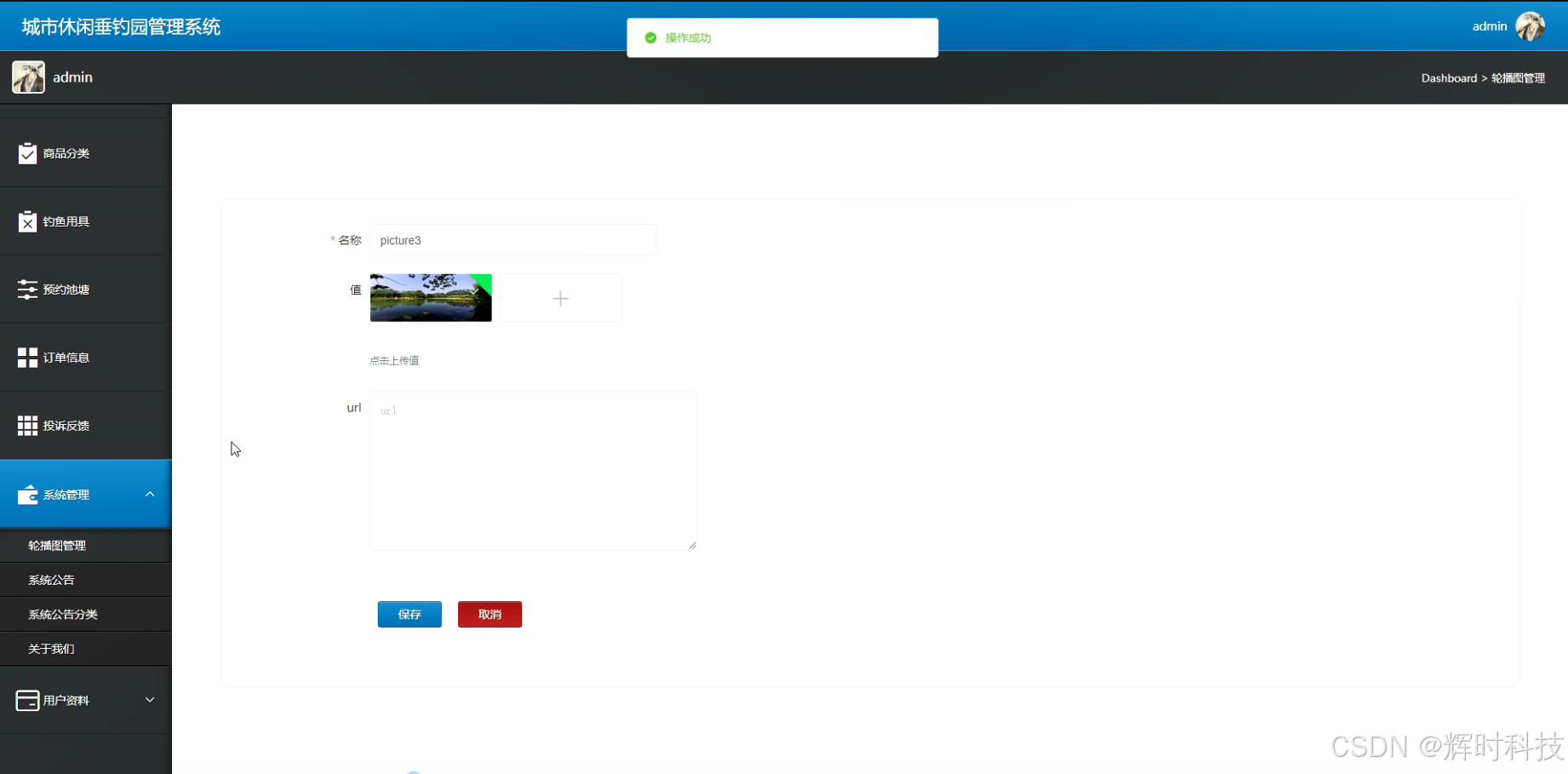This screenshot has height=774, width=1568.
Task: Focus the 名称 input with picture3
Action: click(512, 240)
